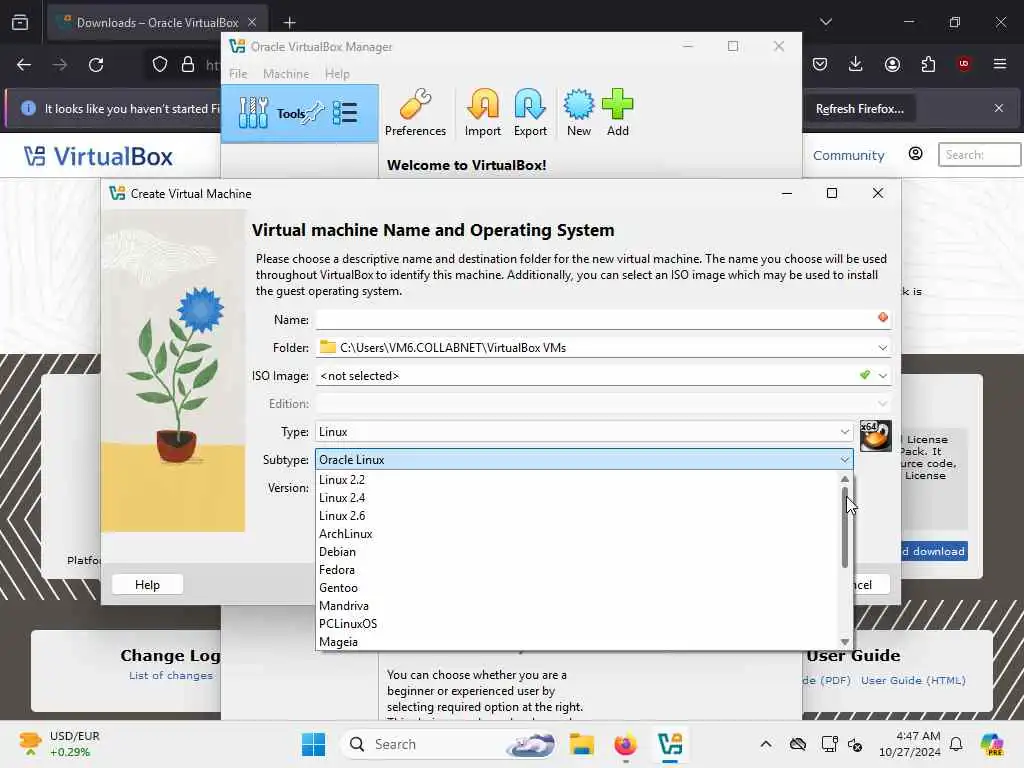The width and height of the screenshot is (1024, 768).
Task: Choose Fedora from subtype list
Action: click(577, 569)
